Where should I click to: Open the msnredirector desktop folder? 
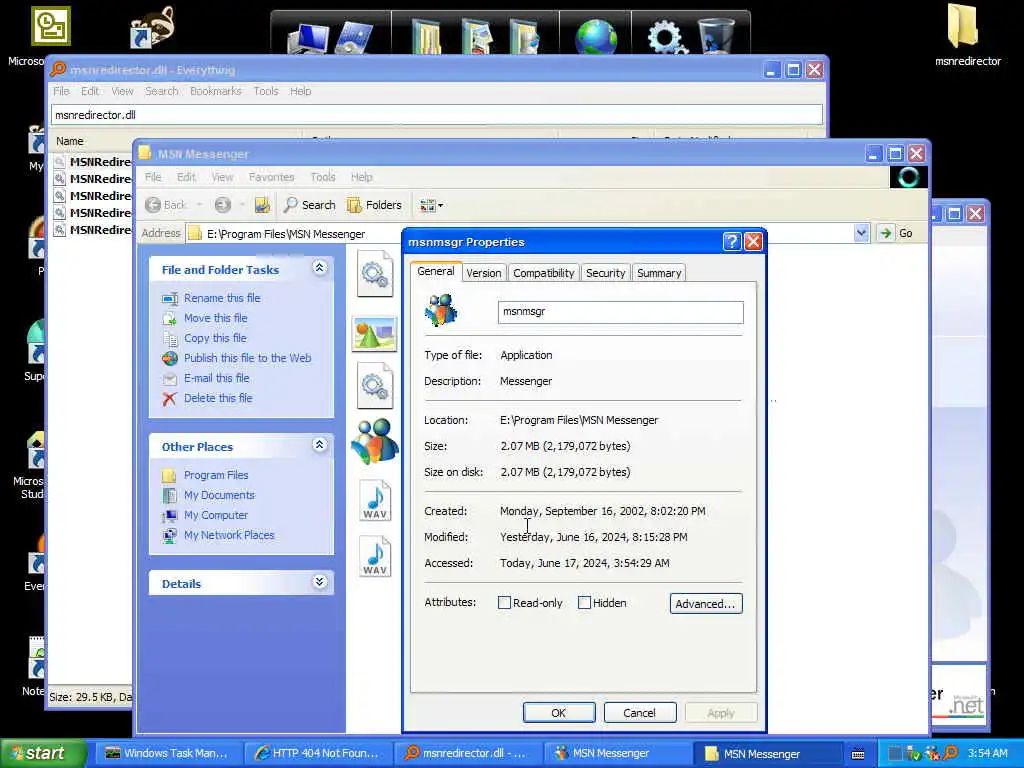pyautogui.click(x=967, y=35)
